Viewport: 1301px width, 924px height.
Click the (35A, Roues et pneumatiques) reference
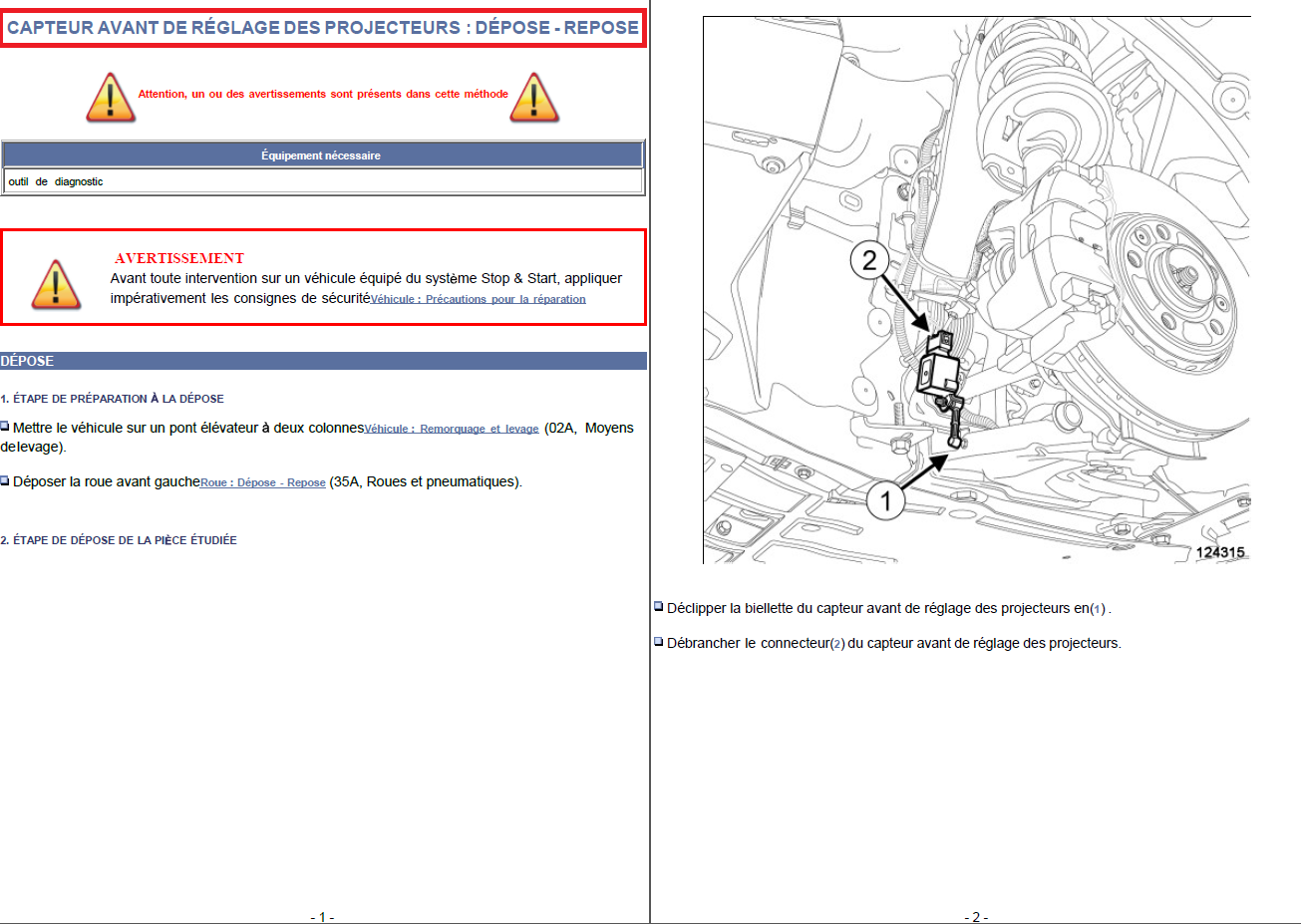coord(426,481)
